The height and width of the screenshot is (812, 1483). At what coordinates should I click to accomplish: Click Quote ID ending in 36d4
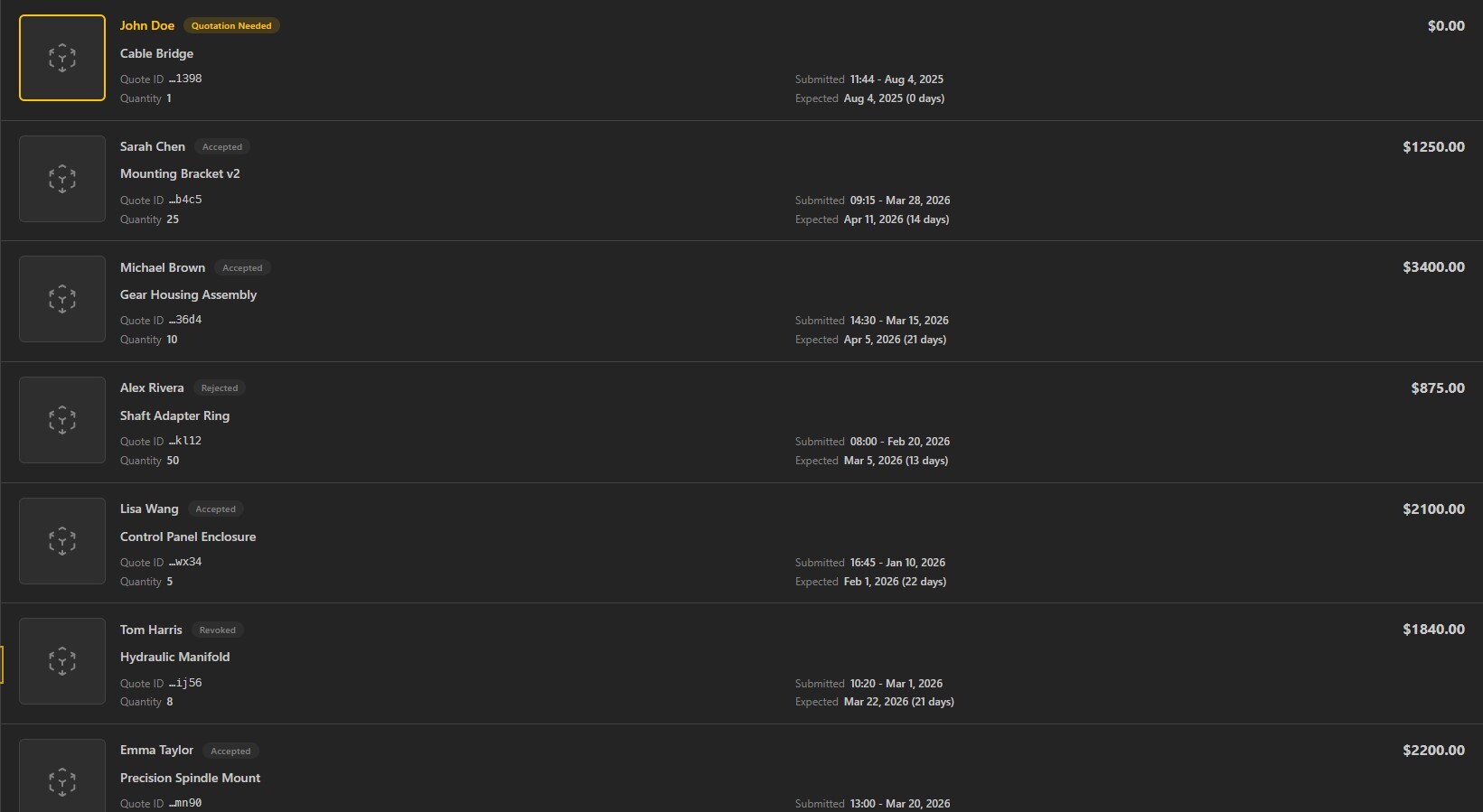pos(161,320)
